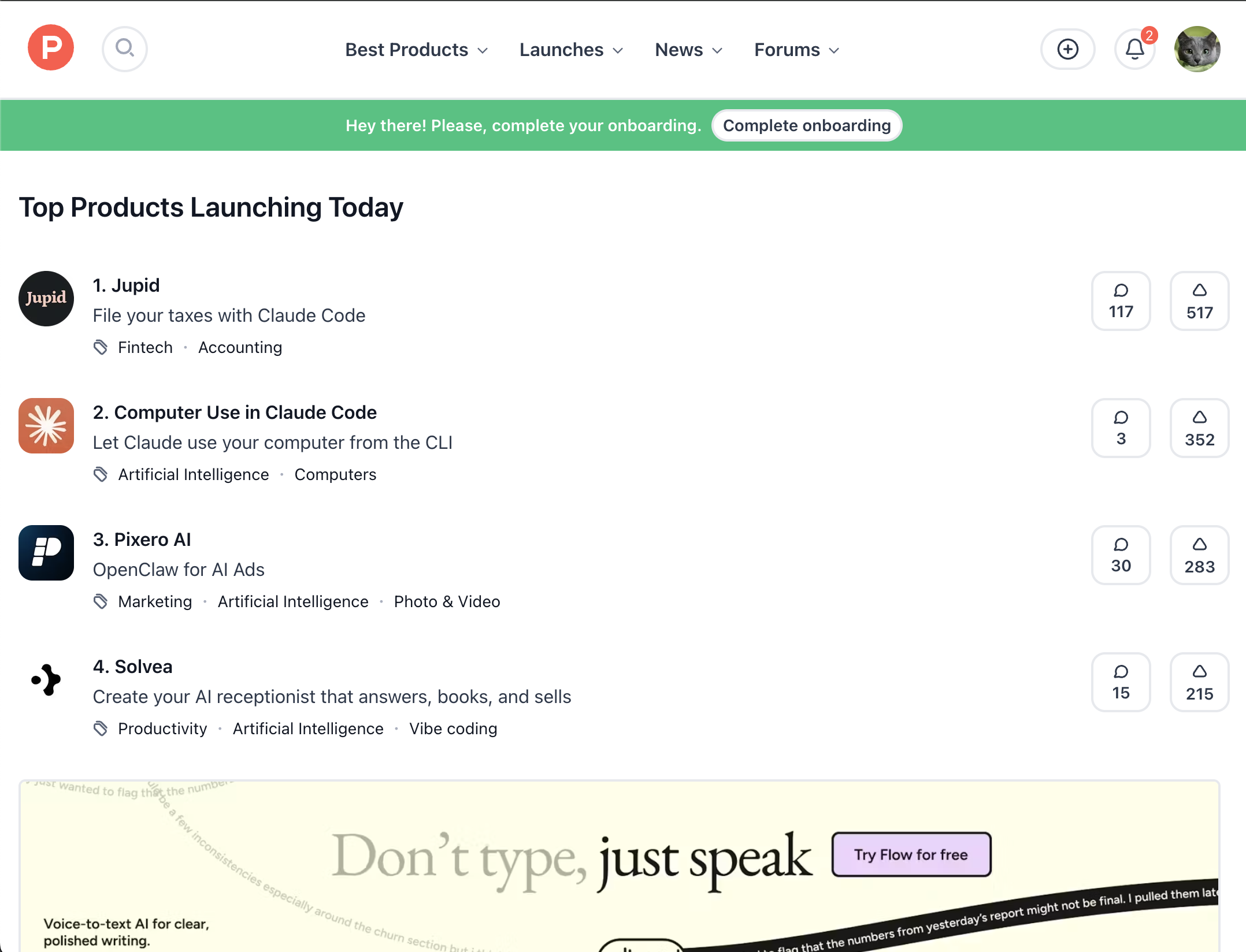Screen dimensions: 1246x952
Task: Click the Complete onboarding button
Action: (807, 125)
